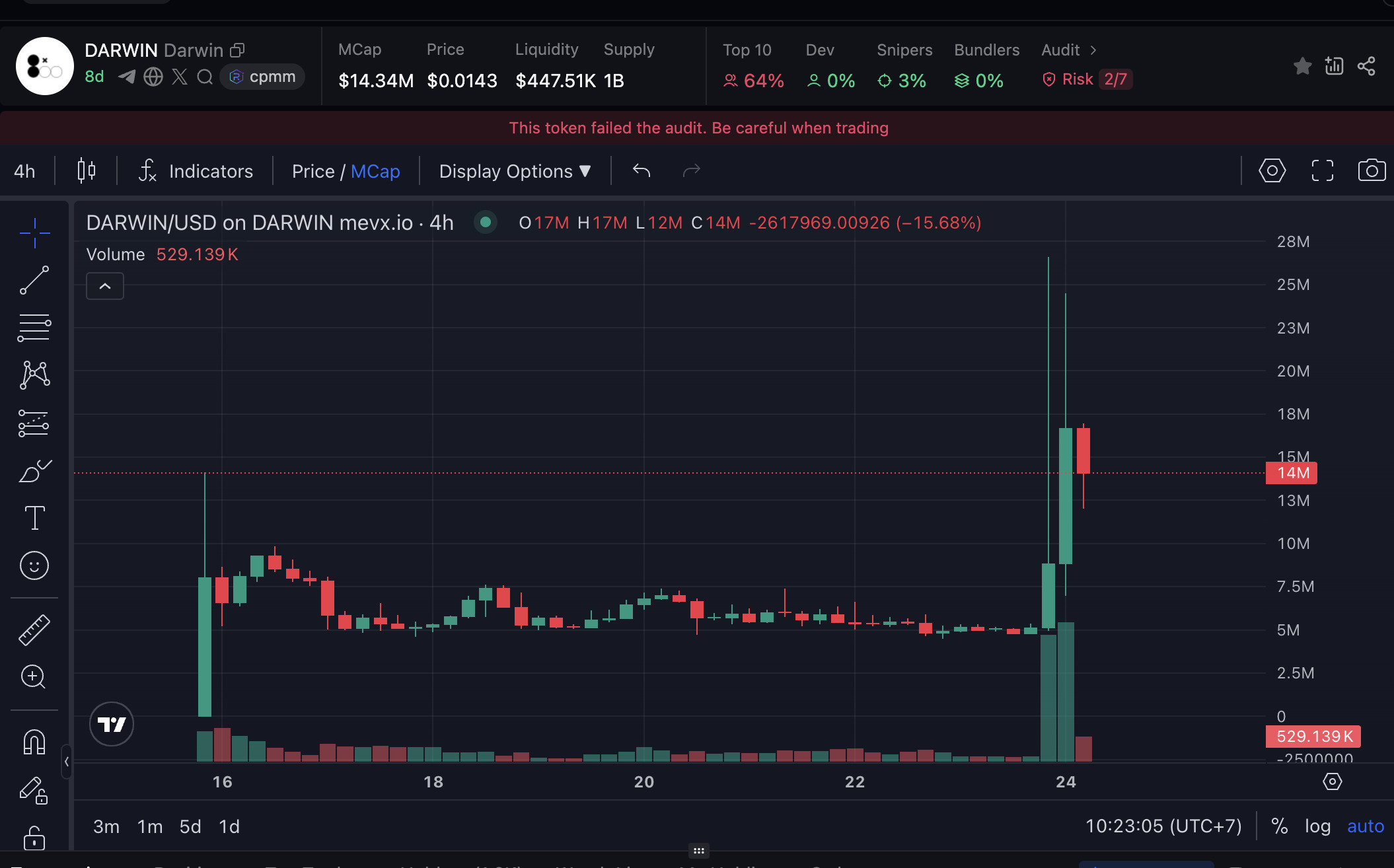Open chart settings hexagon icon
Image resolution: width=1394 pixels, height=868 pixels.
1272,170
